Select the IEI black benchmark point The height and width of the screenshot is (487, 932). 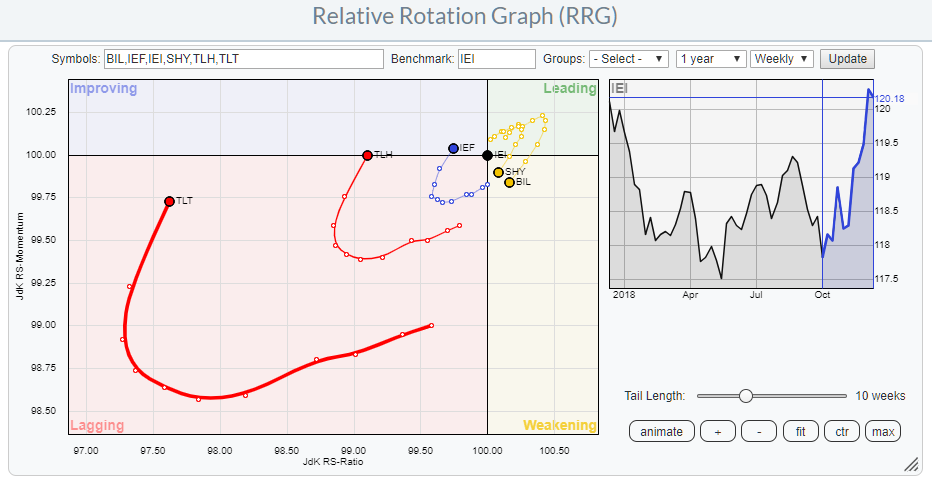coord(487,155)
